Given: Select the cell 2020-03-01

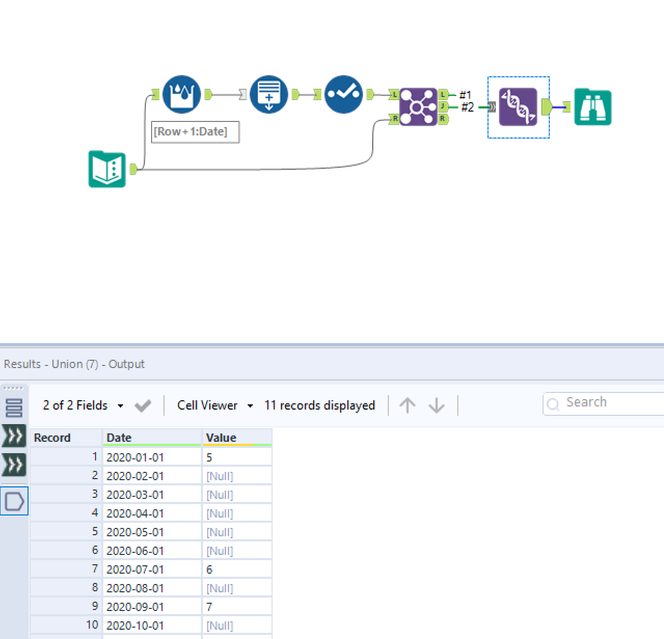Looking at the screenshot, I should coord(152,495).
